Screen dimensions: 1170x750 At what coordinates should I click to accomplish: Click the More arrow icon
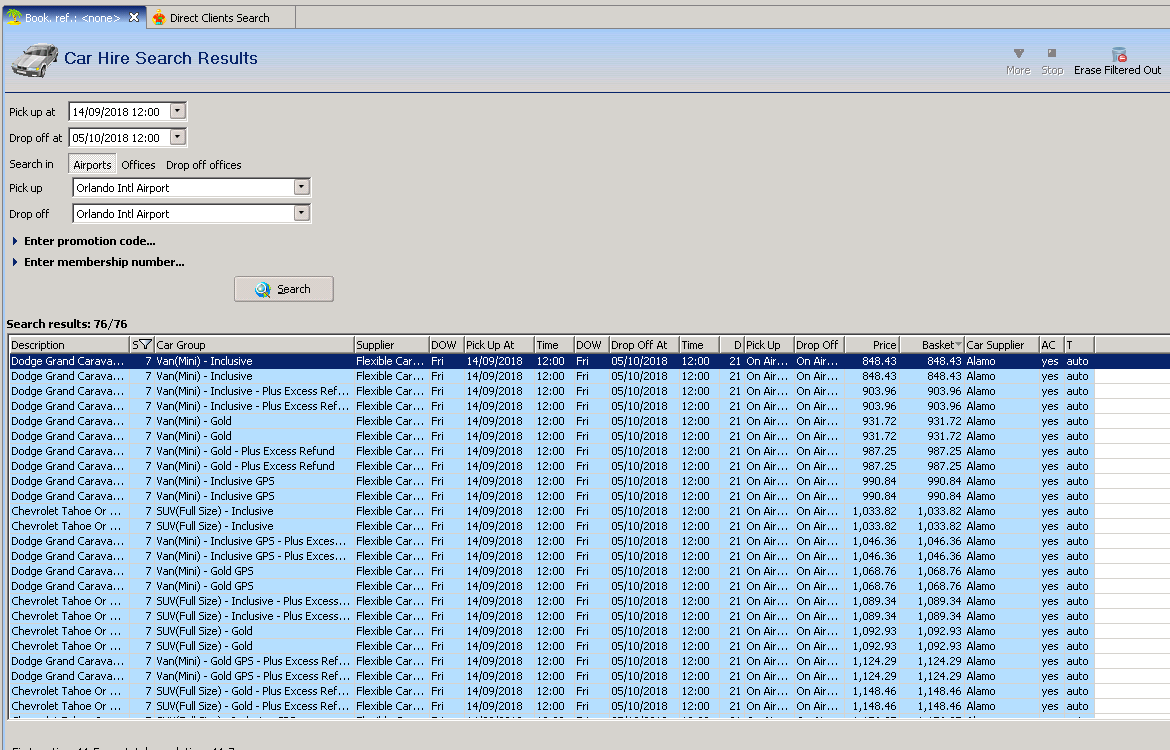[1018, 54]
